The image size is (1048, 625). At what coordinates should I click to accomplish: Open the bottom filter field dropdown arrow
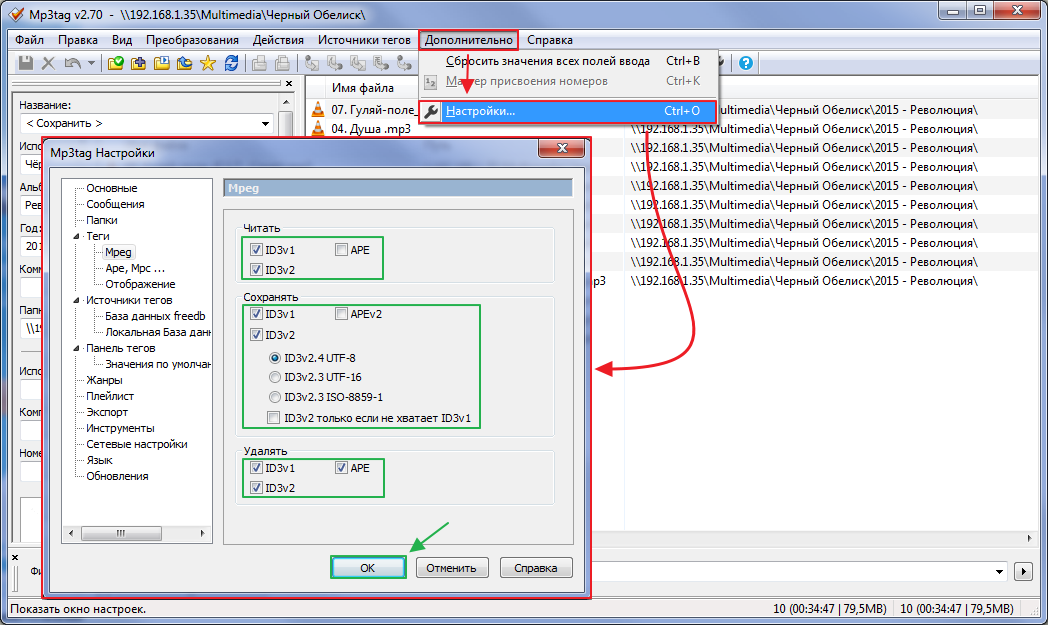pos(999,572)
